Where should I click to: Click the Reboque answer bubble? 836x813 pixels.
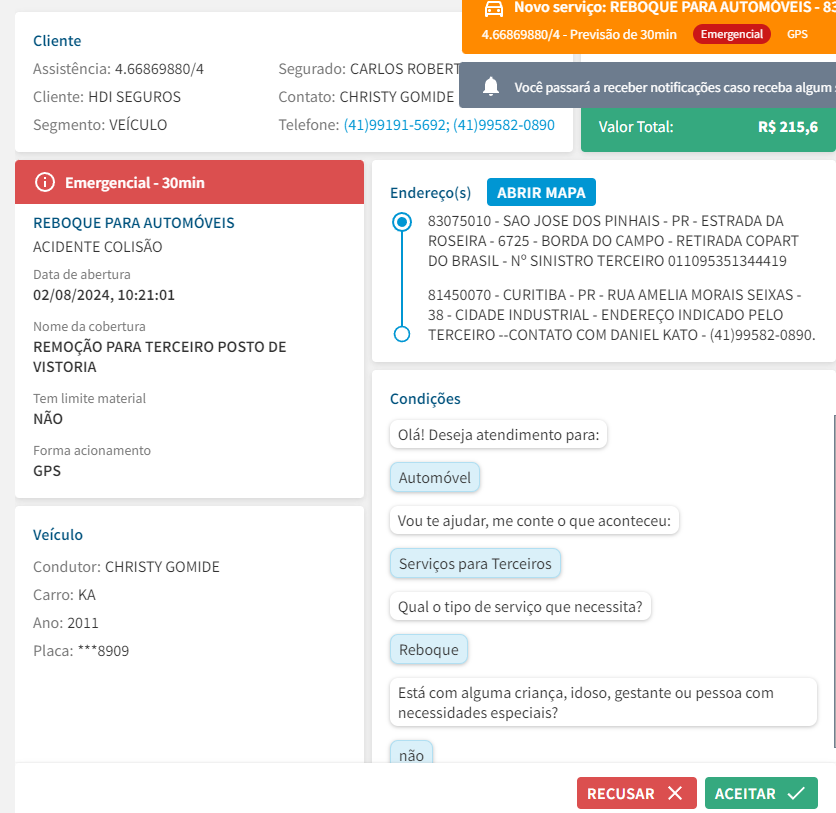click(x=428, y=650)
